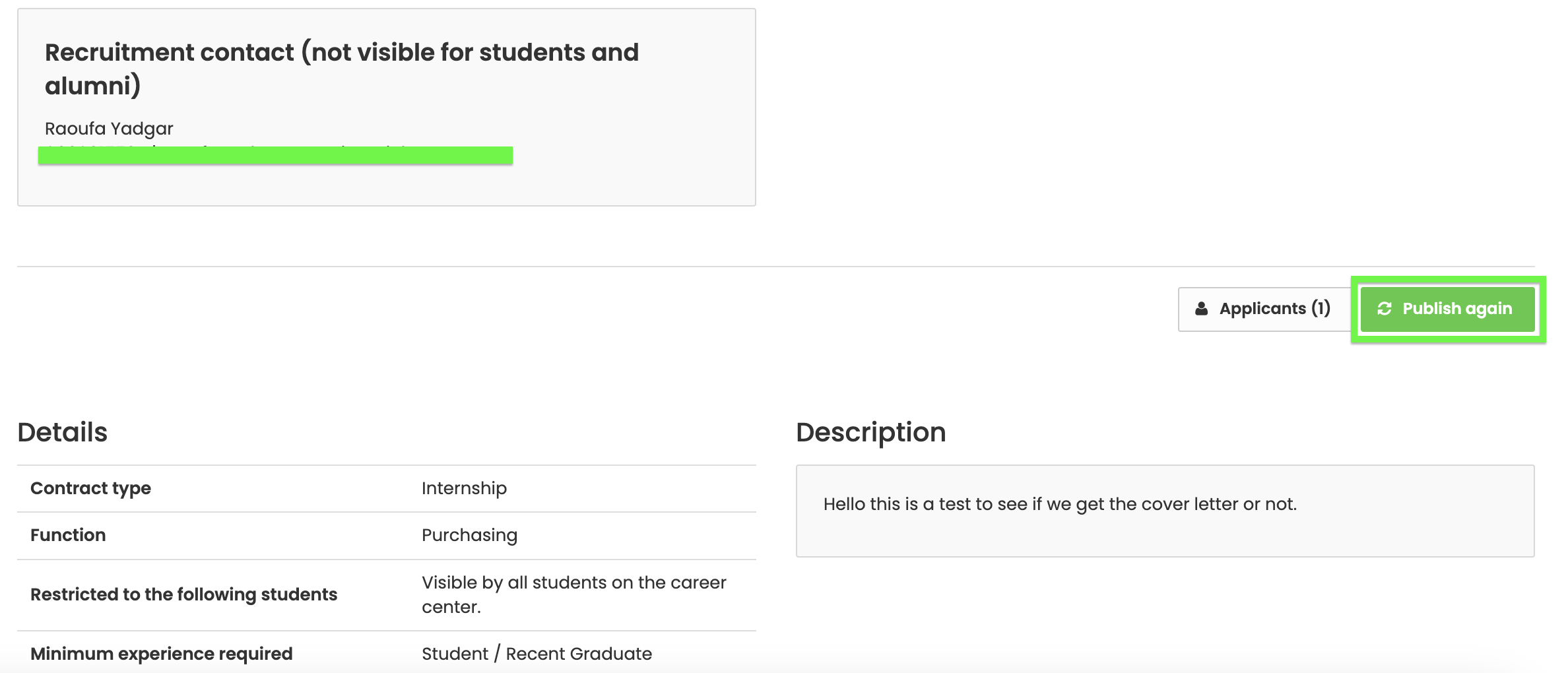Image resolution: width=1568 pixels, height=673 pixels.
Task: Click Minimum experience required label
Action: pos(162,654)
